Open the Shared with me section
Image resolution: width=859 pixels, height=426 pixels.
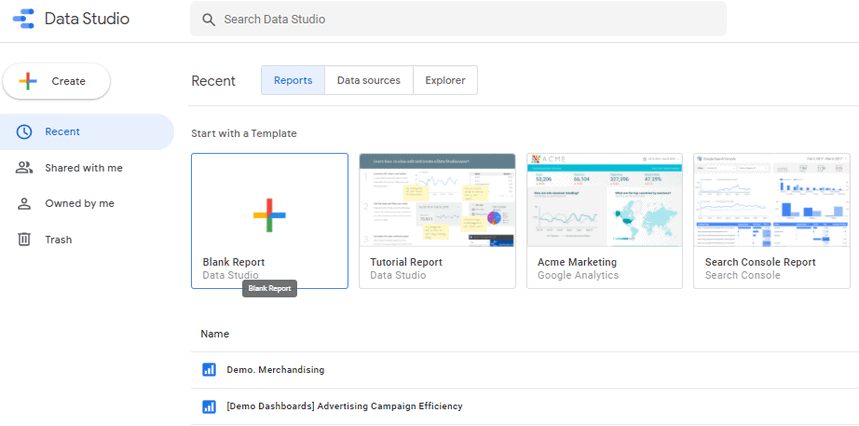coord(84,168)
